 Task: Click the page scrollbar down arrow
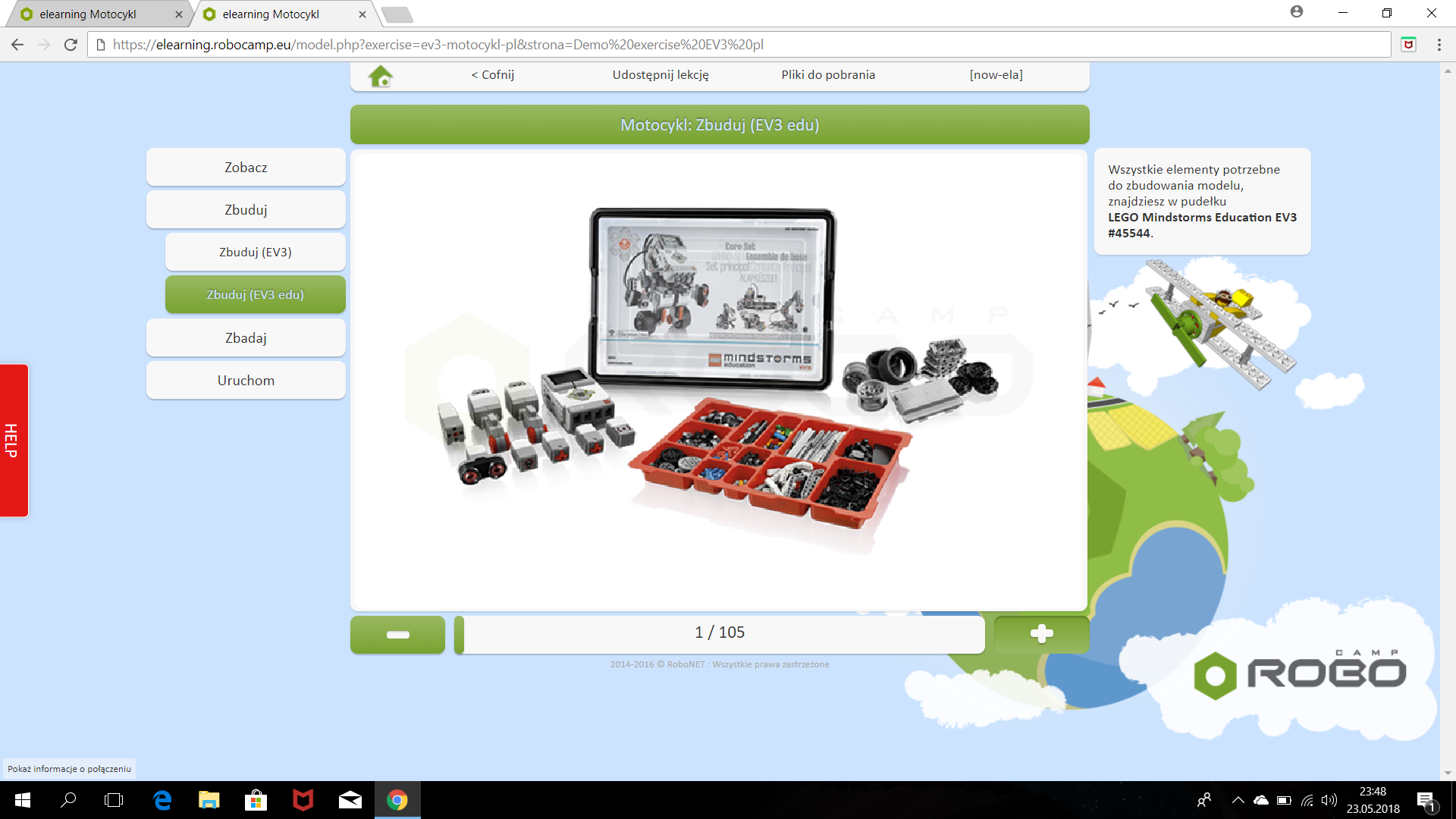(1448, 773)
